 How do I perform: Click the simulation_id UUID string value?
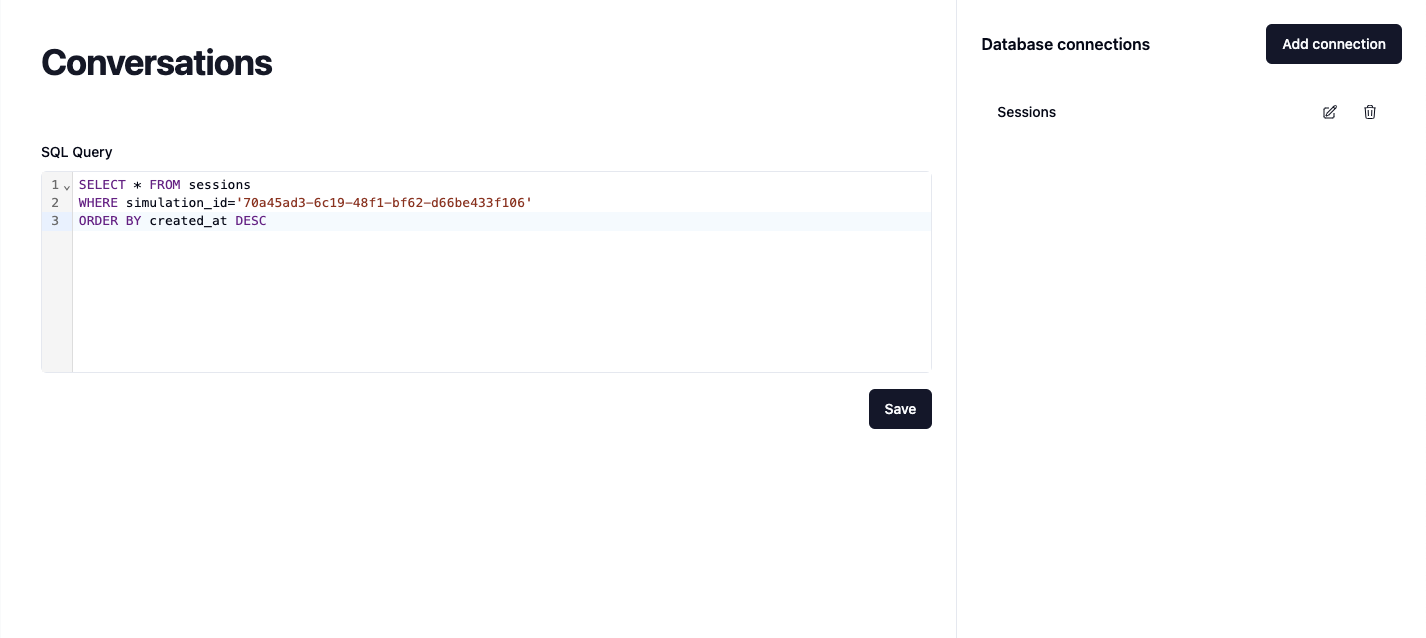(x=384, y=203)
